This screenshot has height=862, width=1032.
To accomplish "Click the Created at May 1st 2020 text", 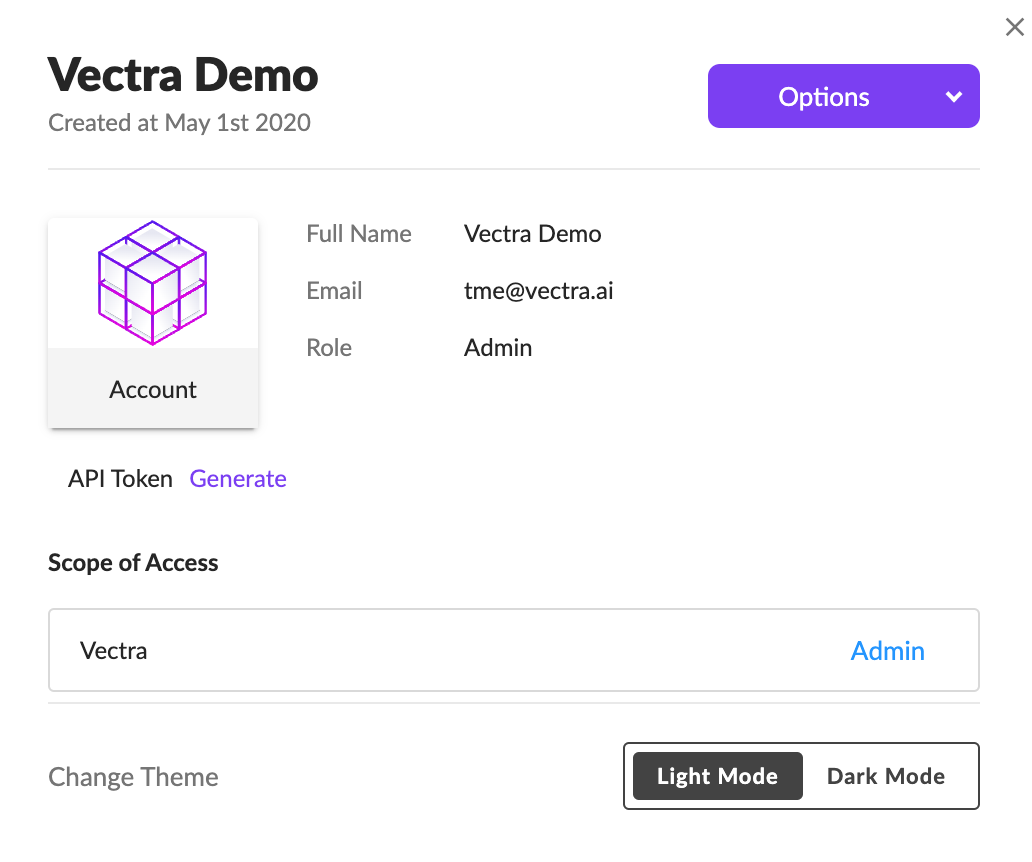I will pos(179,123).
